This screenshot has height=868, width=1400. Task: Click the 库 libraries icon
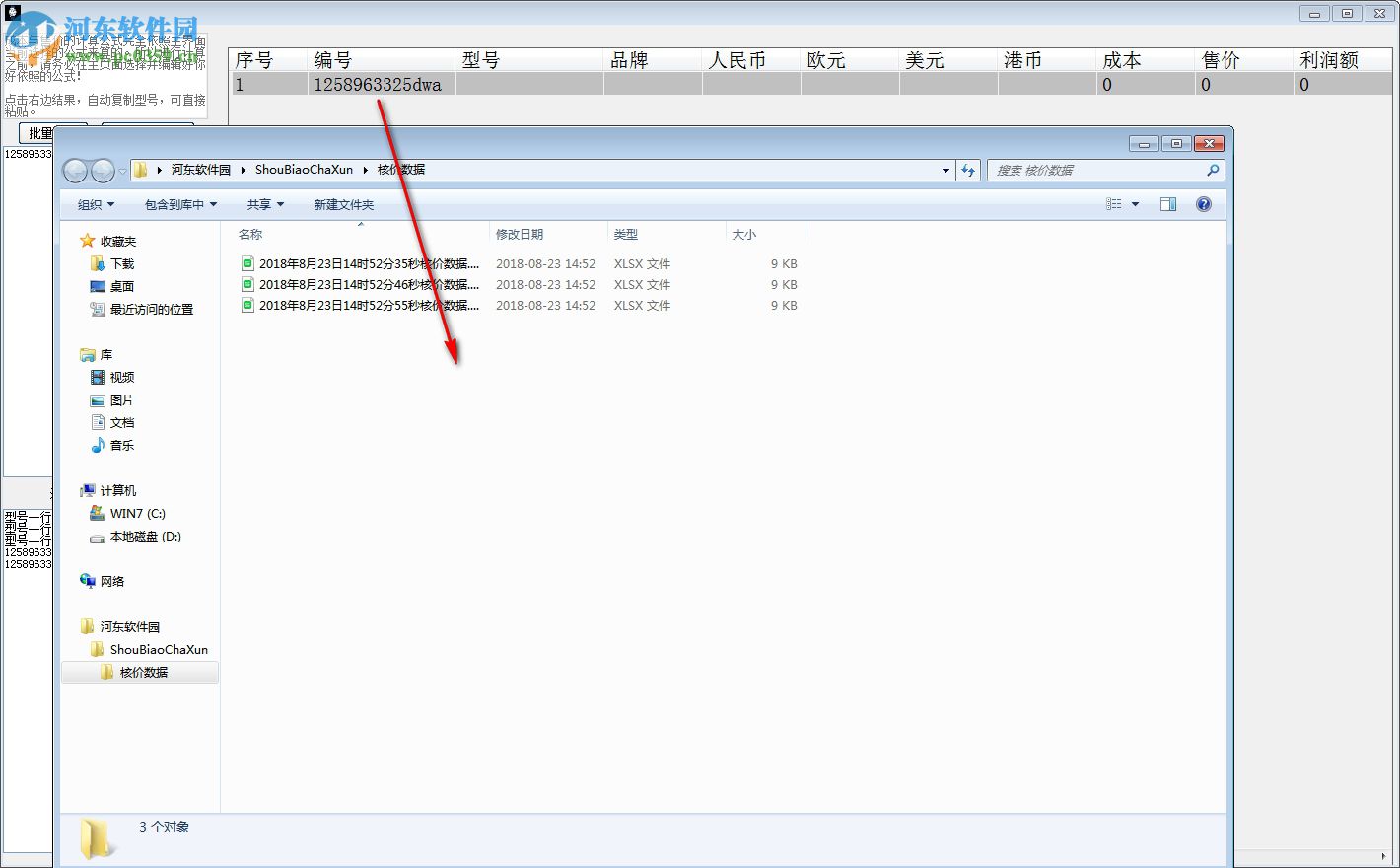tap(88, 354)
